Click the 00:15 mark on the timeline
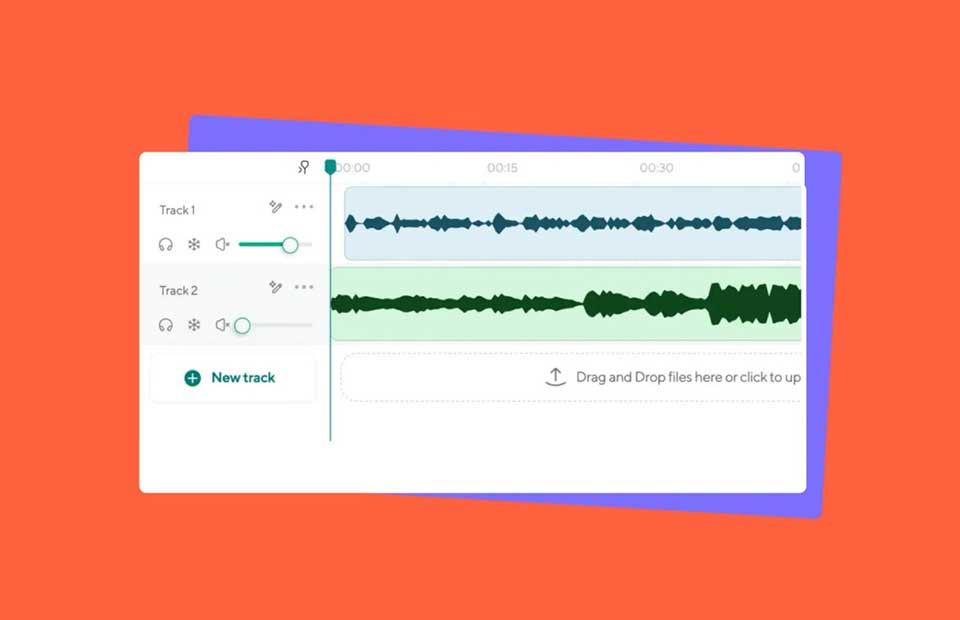Screen dimensions: 960x620 tap(502, 168)
